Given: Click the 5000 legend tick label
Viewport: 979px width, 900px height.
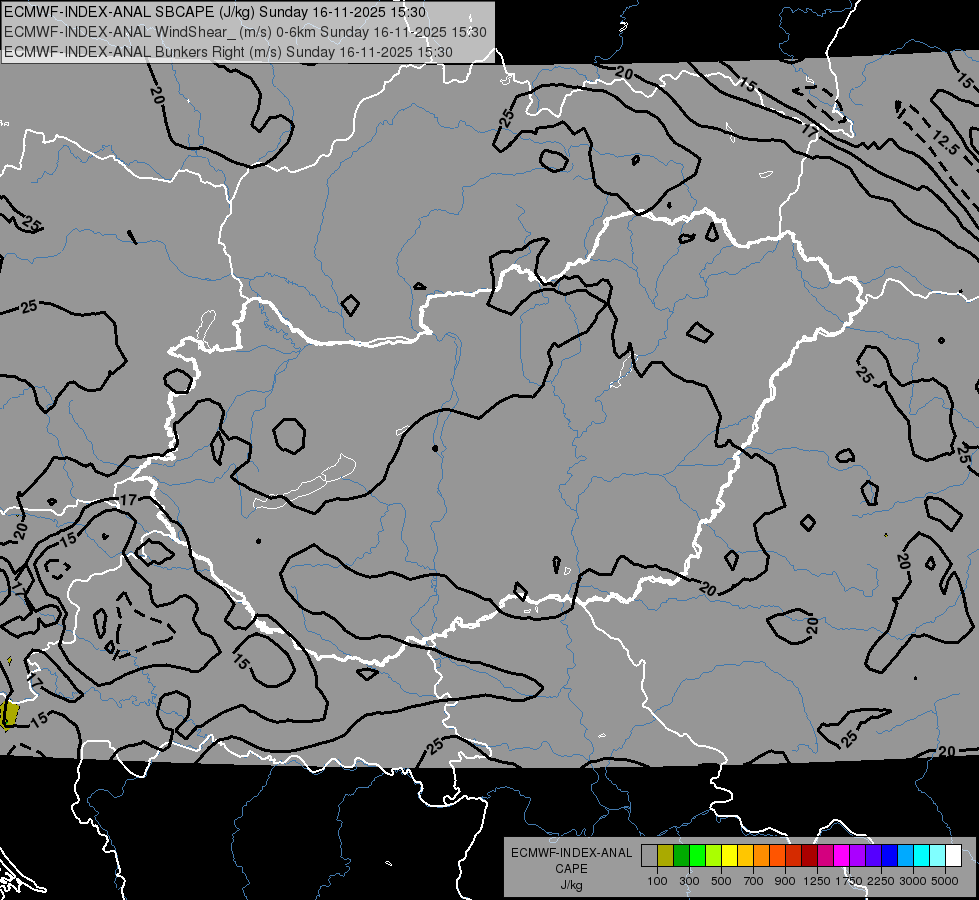Looking at the screenshot, I should (x=945, y=881).
